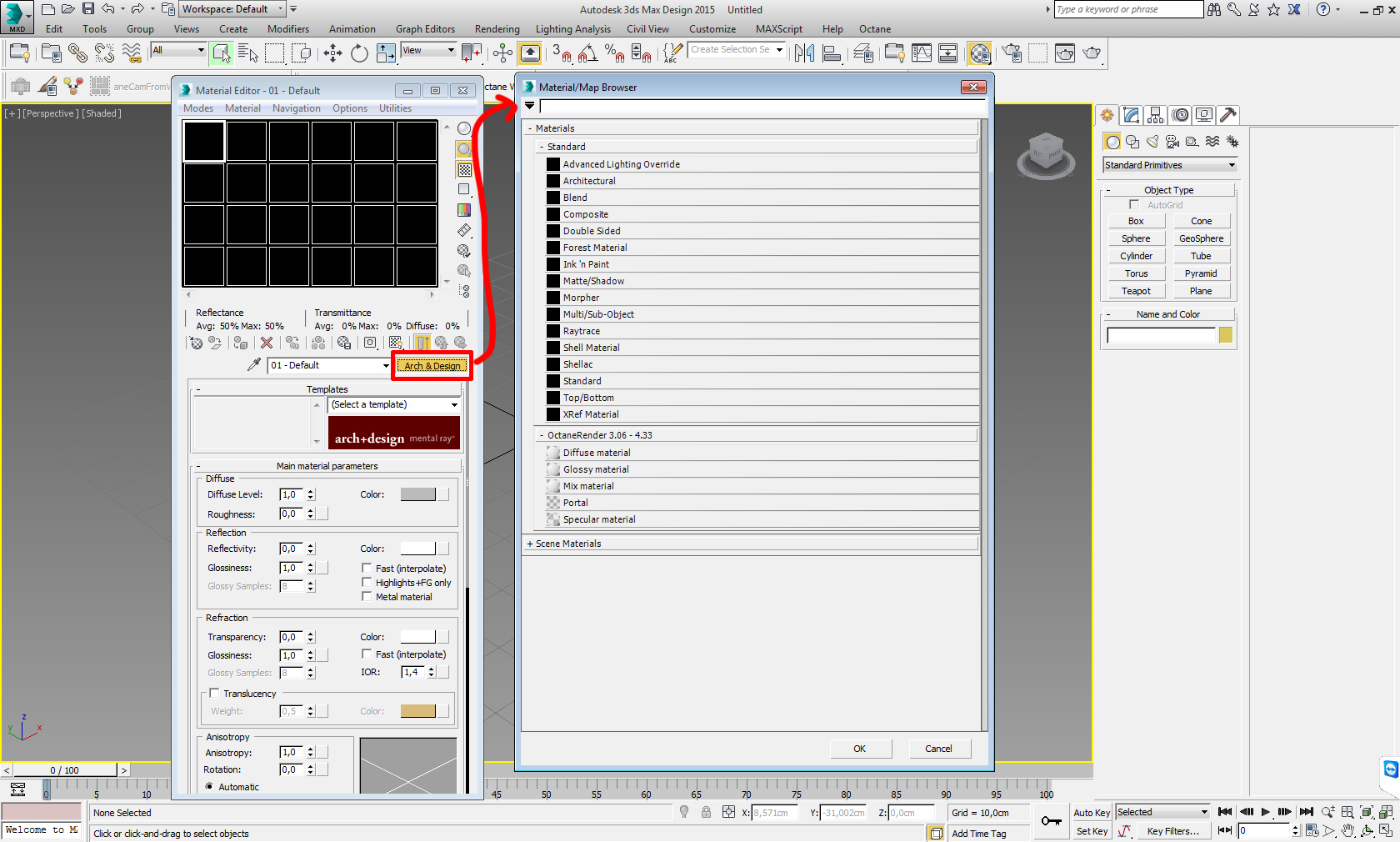
Task: Click Teapot object type button
Action: pos(1136,291)
